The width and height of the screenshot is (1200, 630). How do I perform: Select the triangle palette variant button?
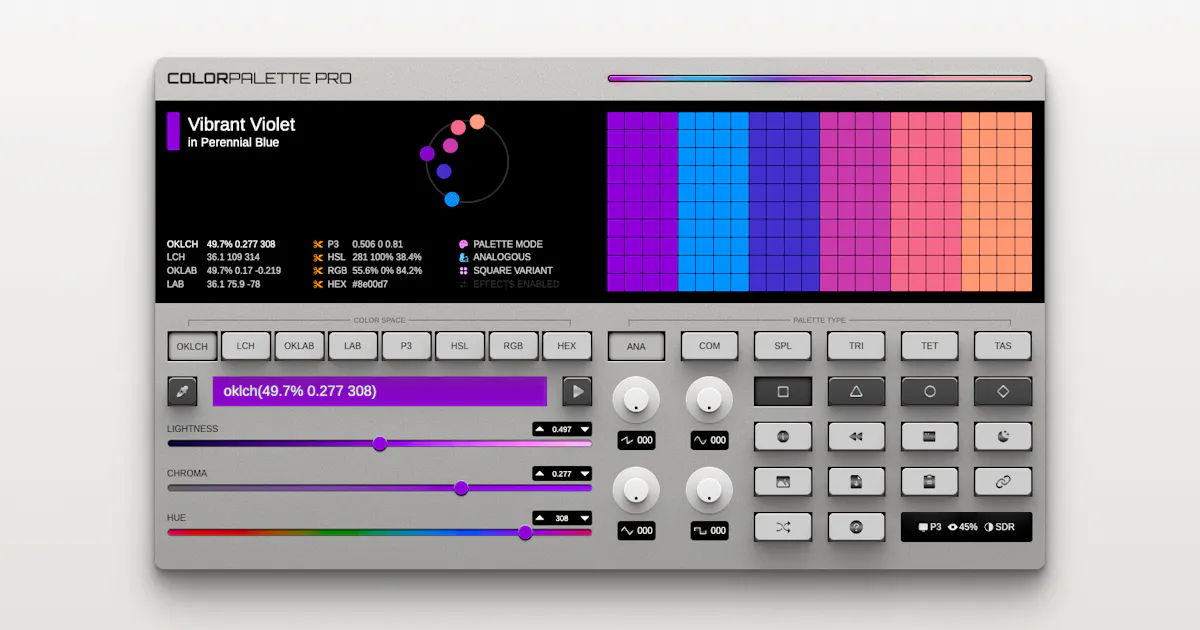[x=856, y=392]
